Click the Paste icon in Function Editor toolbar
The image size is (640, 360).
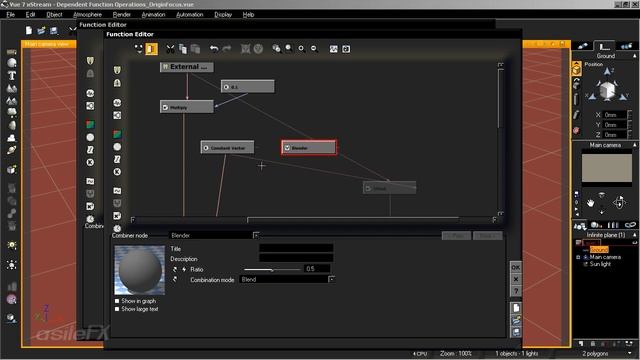[196, 49]
